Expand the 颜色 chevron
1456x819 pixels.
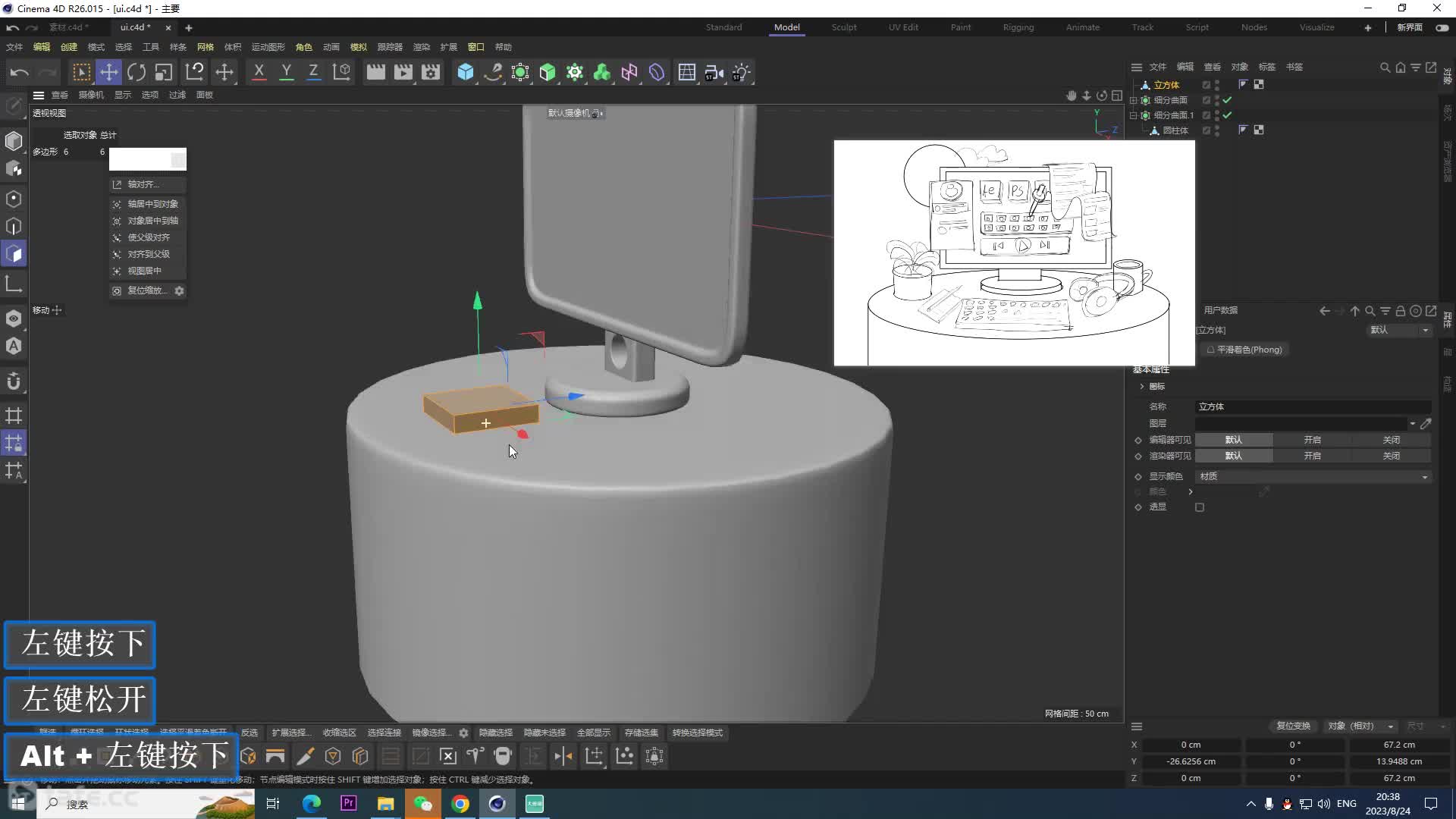click(x=1191, y=492)
